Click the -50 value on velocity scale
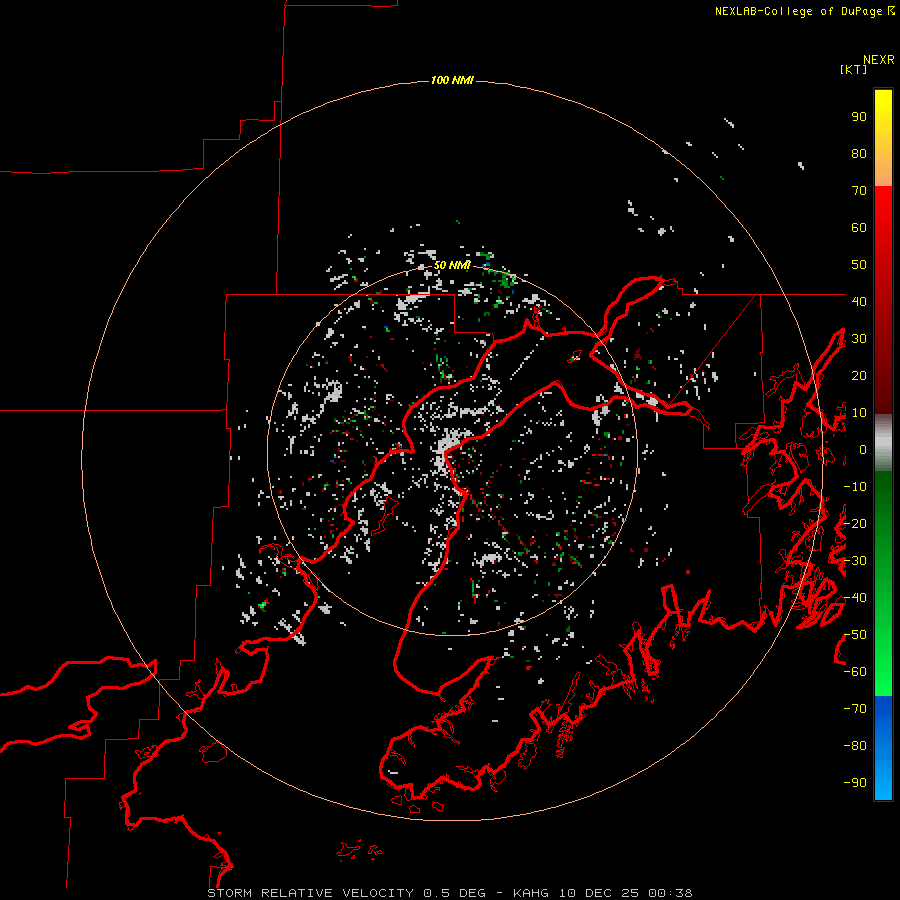Image resolution: width=900 pixels, height=900 pixels. tap(855, 635)
